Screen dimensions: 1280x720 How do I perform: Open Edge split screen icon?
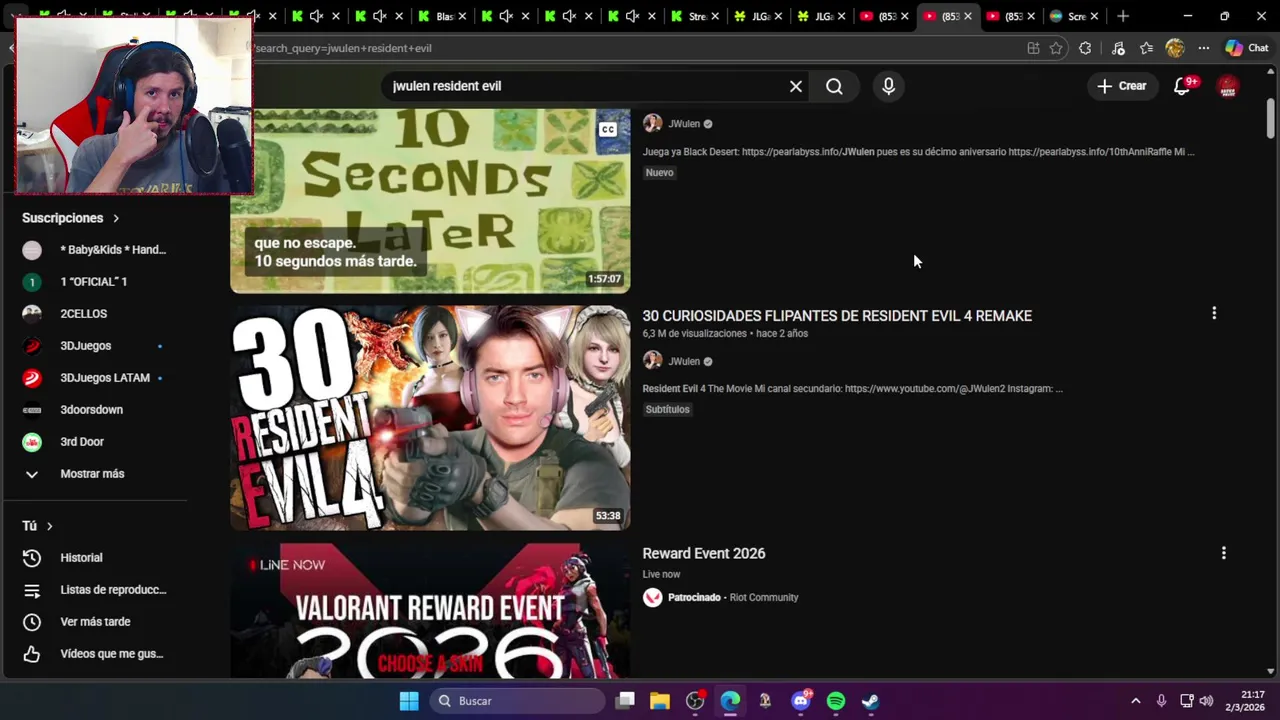pyautogui.click(x=1033, y=48)
